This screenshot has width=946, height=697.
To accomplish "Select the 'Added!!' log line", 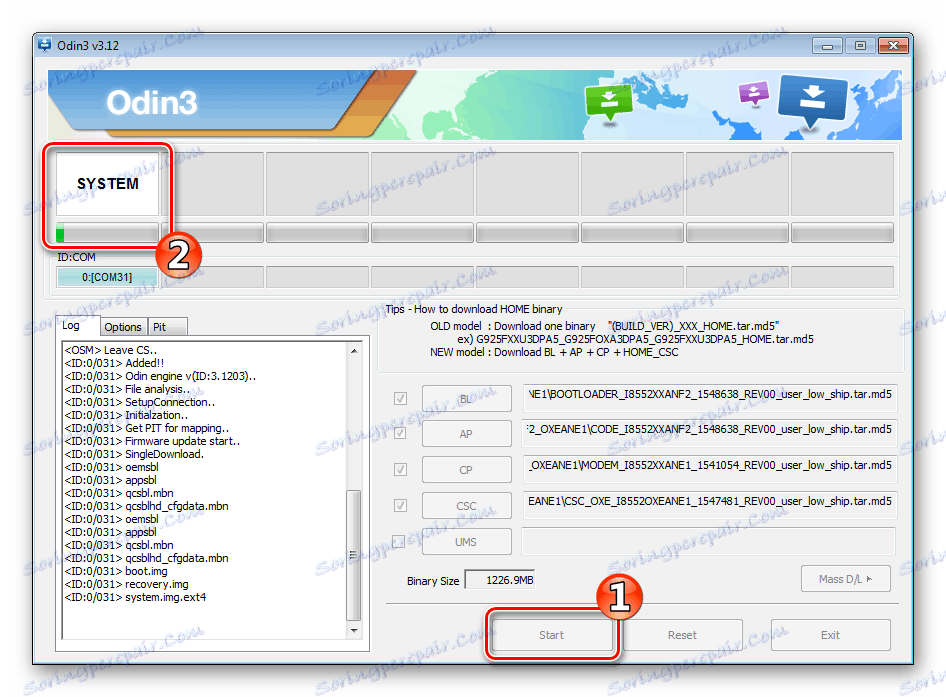I will (x=114, y=363).
